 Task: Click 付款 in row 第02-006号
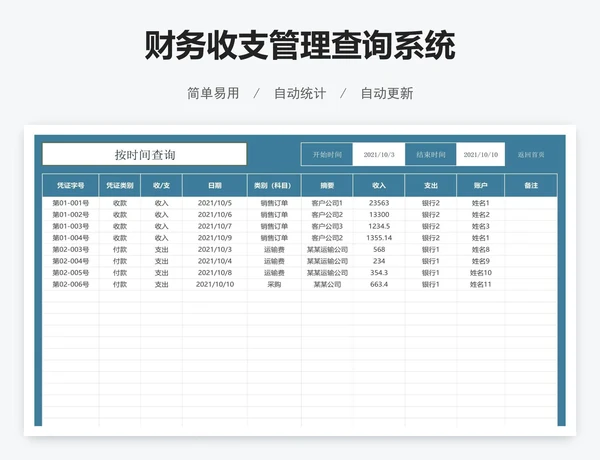(x=120, y=284)
